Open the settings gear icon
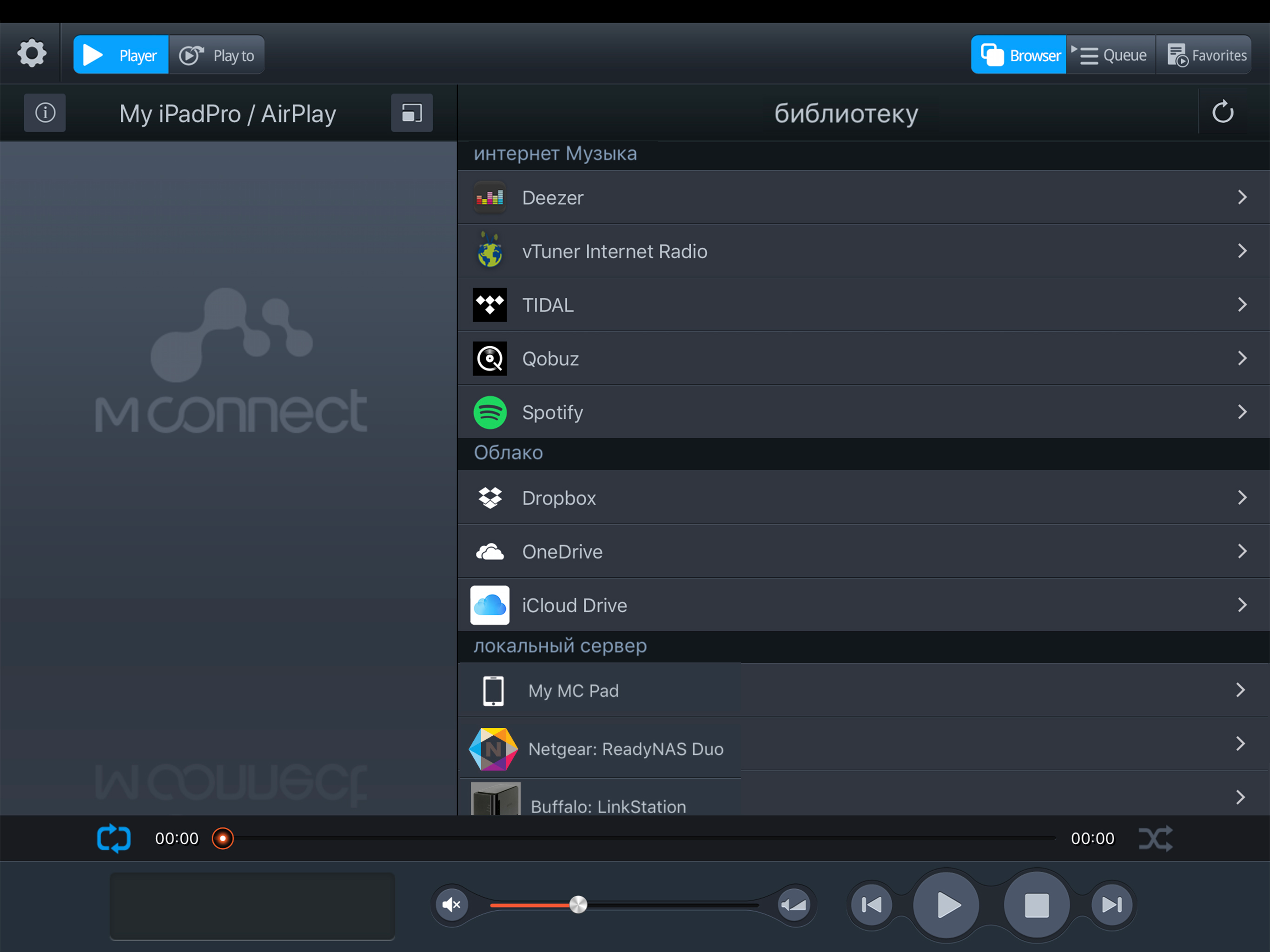Viewport: 1270px width, 952px height. [32, 54]
